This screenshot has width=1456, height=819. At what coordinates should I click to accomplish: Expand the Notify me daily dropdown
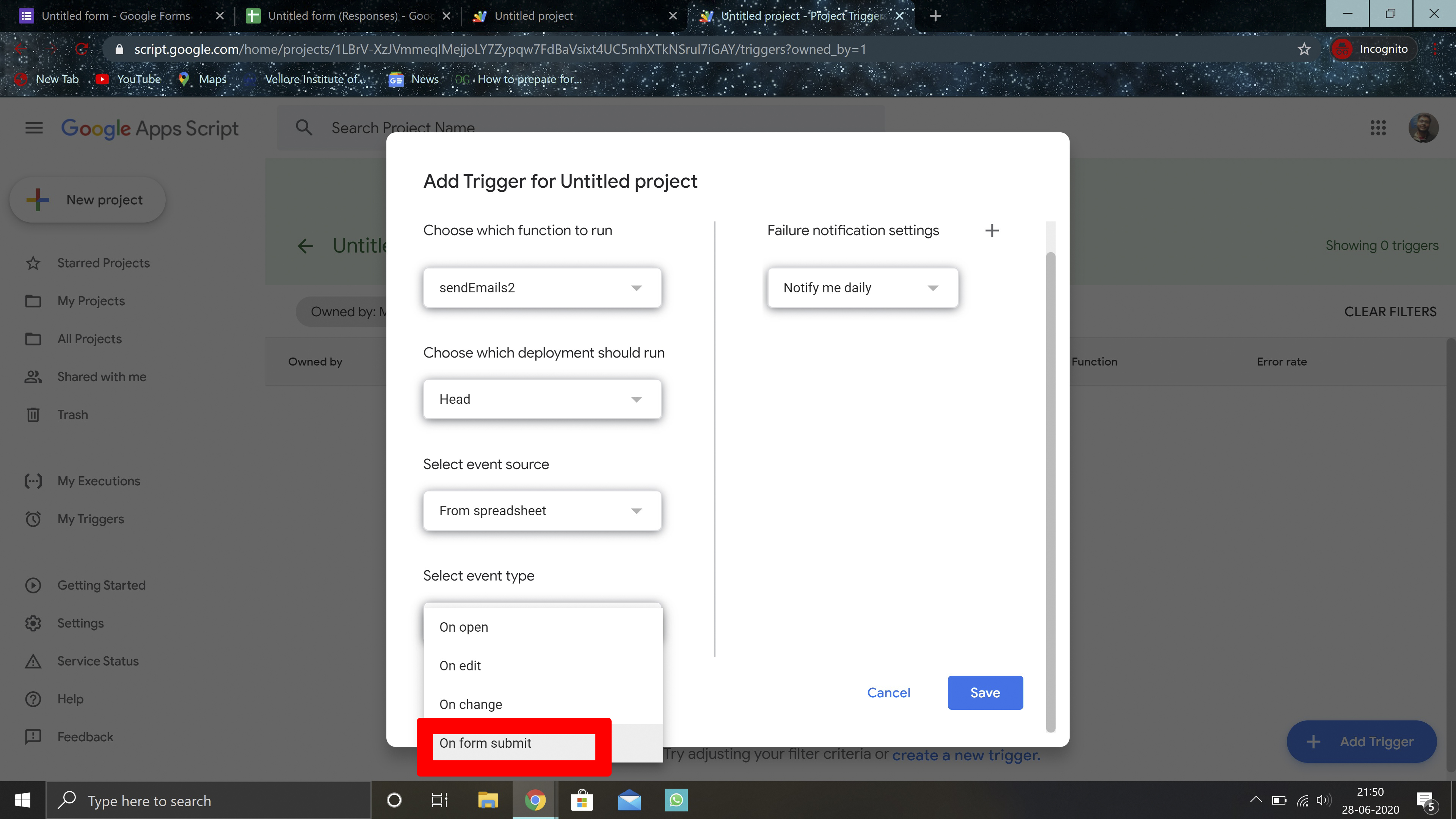pos(862,288)
